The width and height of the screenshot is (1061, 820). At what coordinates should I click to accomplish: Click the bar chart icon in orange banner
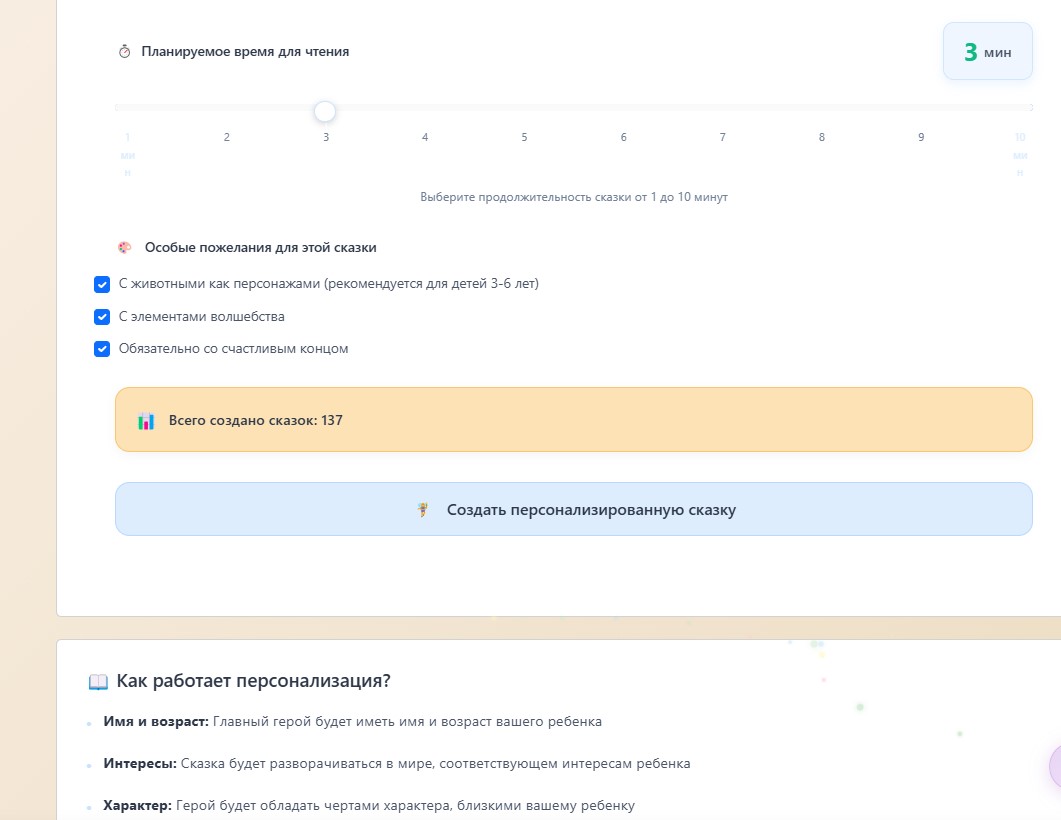click(x=146, y=421)
